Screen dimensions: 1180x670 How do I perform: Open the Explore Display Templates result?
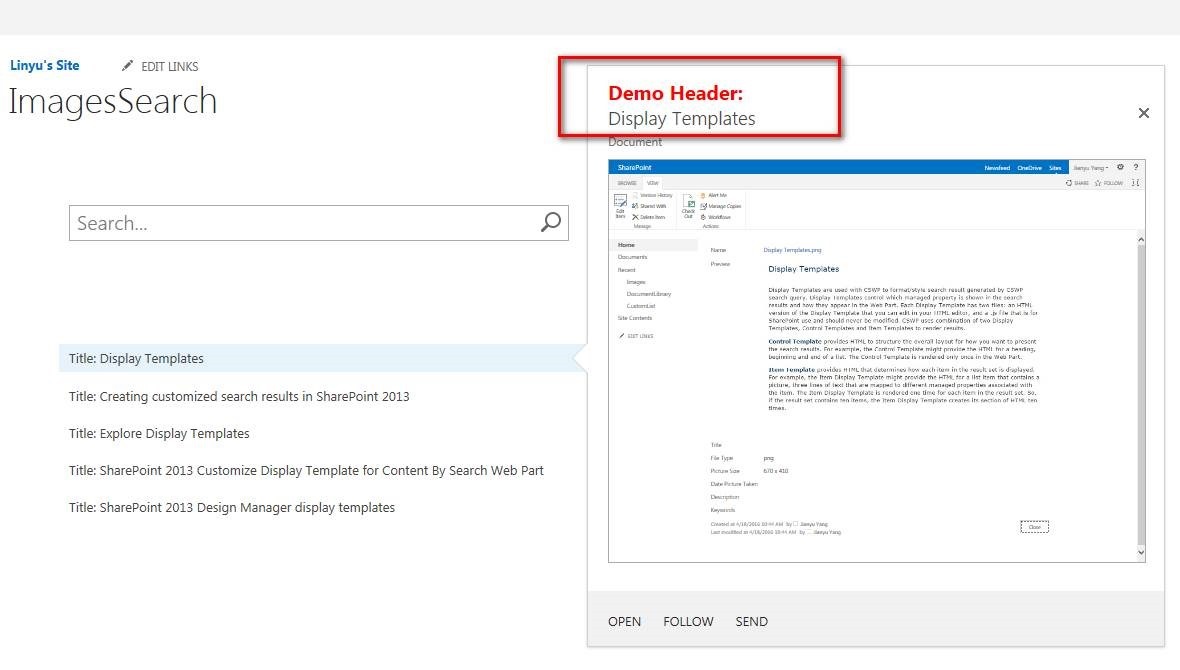click(x=159, y=434)
